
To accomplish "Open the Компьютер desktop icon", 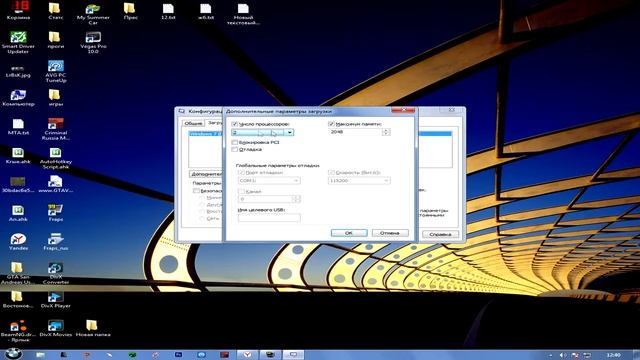I will pos(18,98).
